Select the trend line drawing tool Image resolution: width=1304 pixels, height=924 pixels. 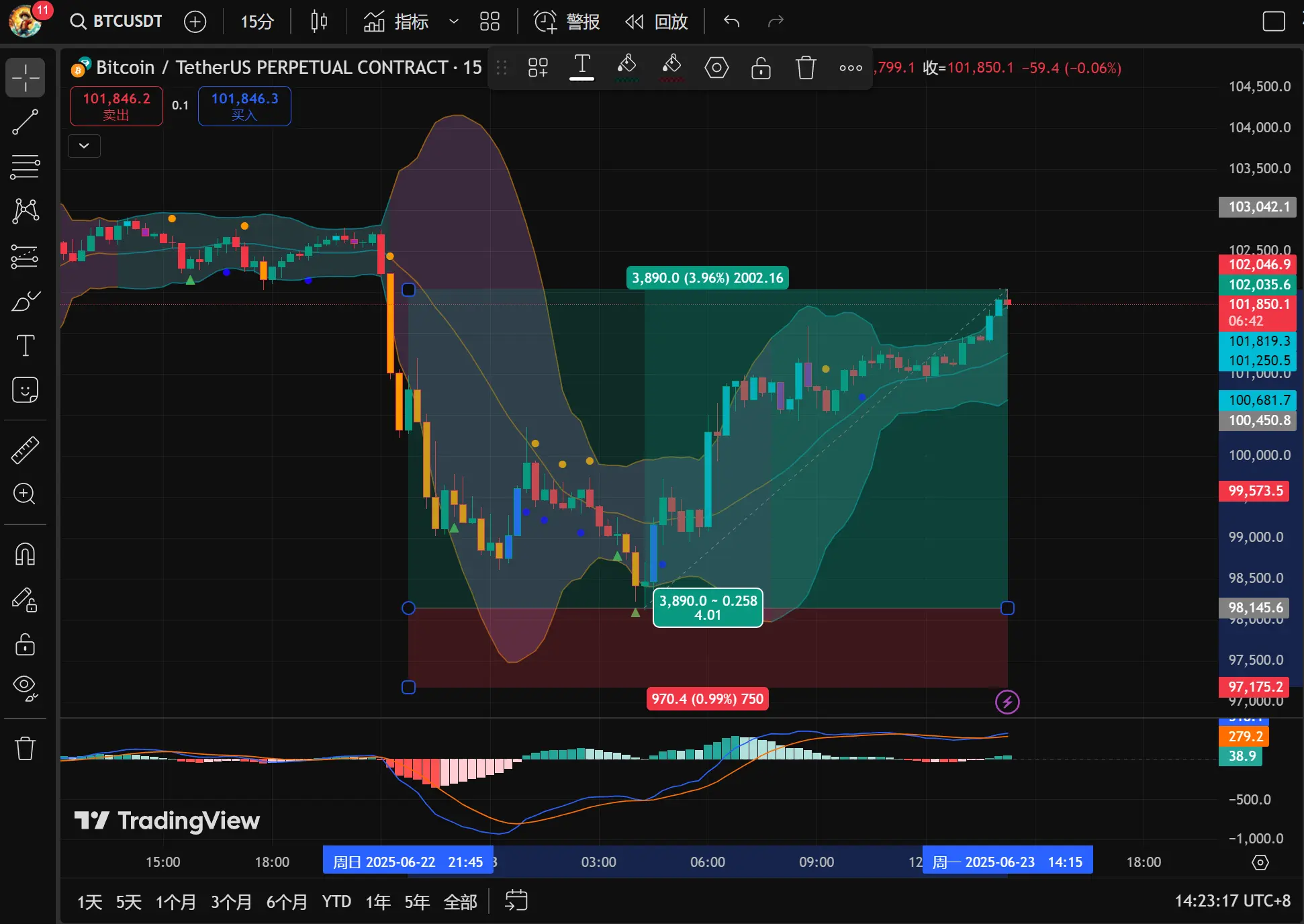[x=26, y=122]
